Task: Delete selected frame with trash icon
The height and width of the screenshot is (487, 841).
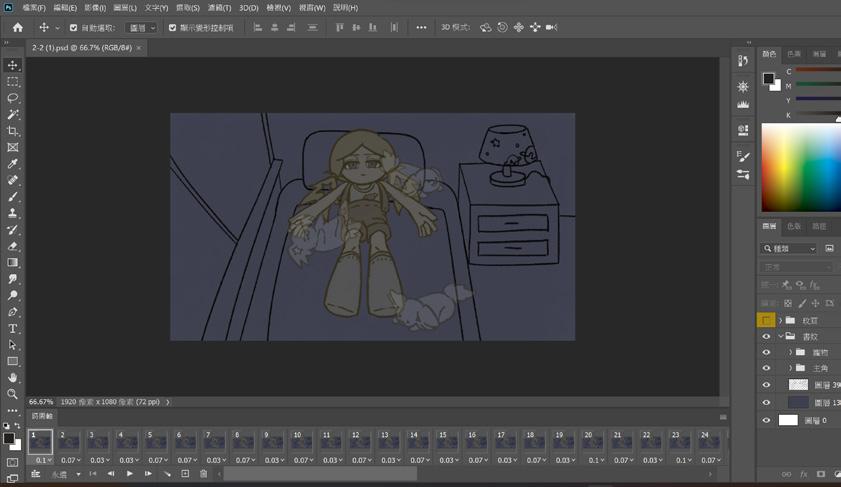Action: point(203,474)
